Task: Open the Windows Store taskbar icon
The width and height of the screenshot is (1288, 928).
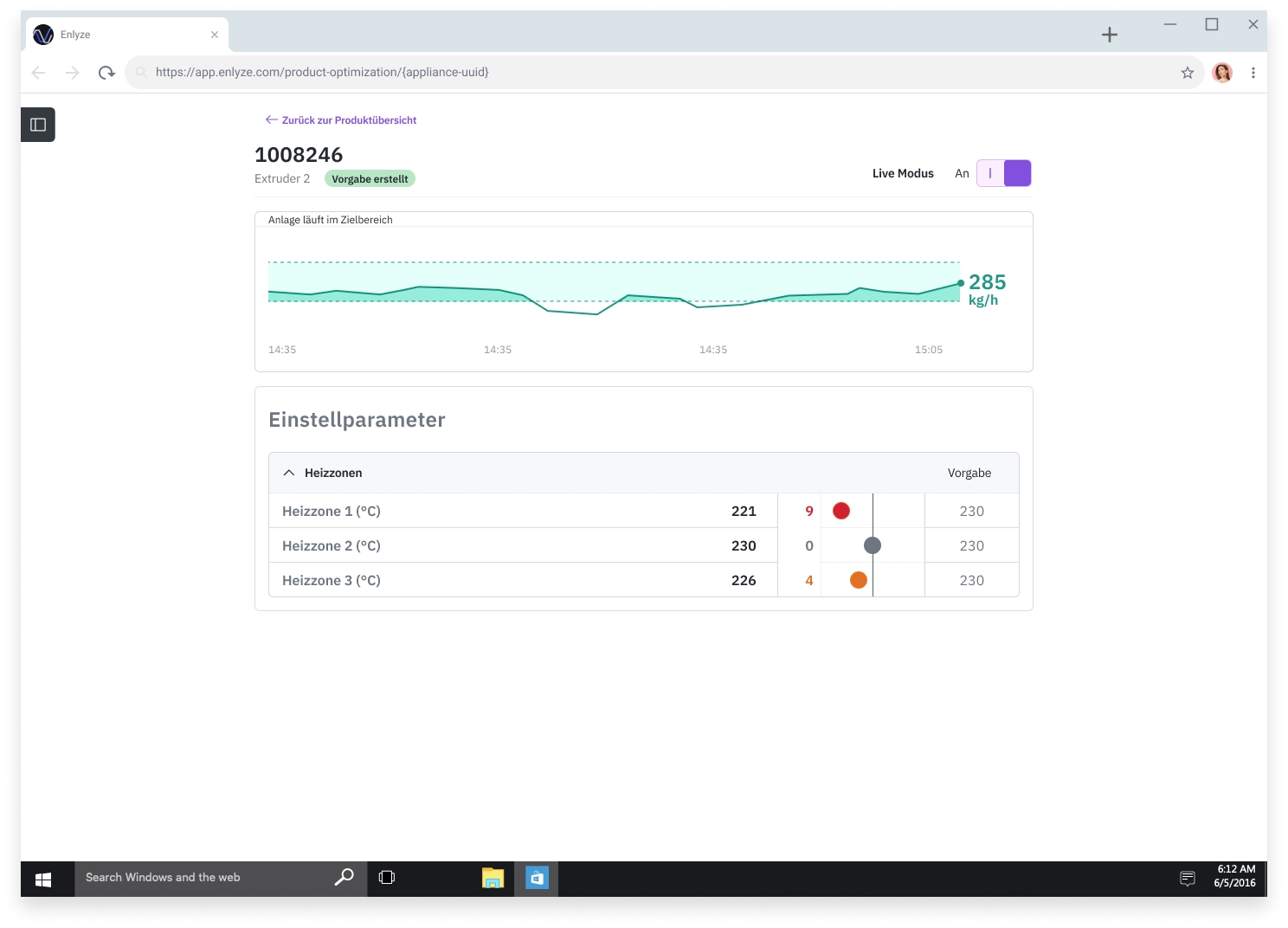Action: pos(537,878)
